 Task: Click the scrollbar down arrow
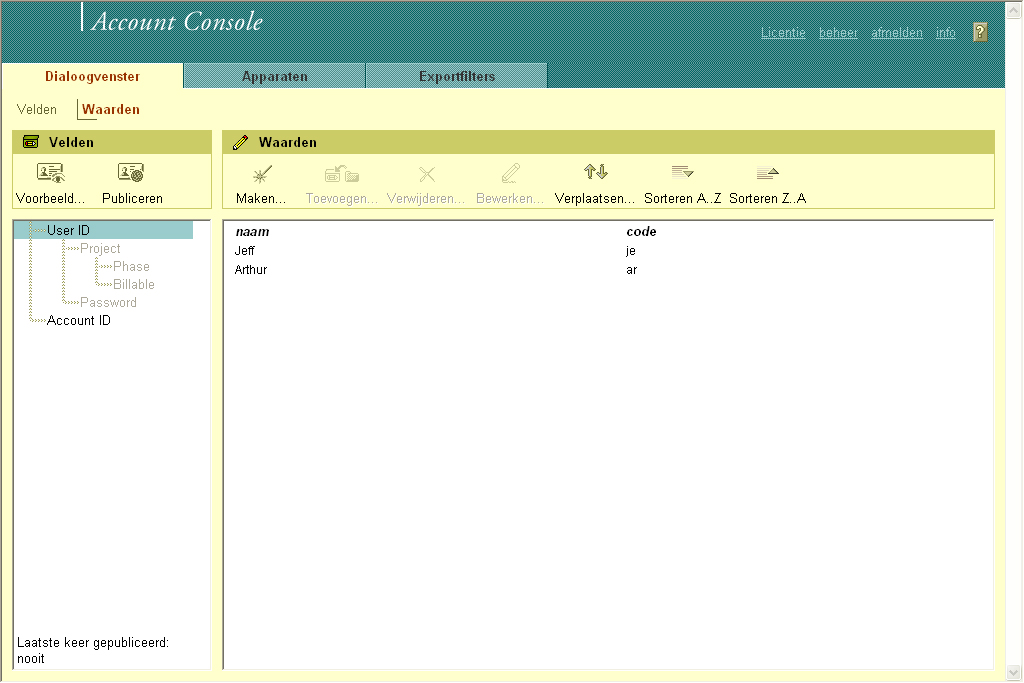1013,672
